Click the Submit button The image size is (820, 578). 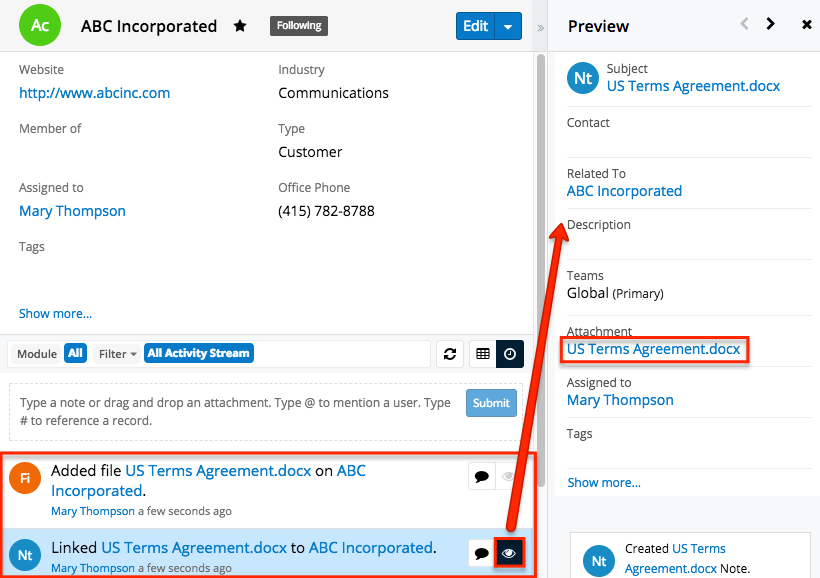tap(491, 403)
